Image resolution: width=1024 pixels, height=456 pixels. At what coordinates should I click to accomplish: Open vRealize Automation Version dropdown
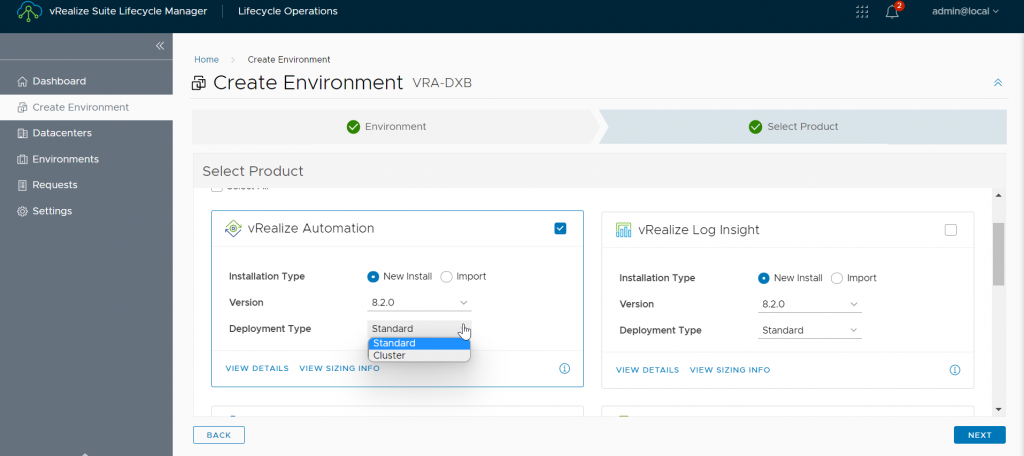point(419,303)
